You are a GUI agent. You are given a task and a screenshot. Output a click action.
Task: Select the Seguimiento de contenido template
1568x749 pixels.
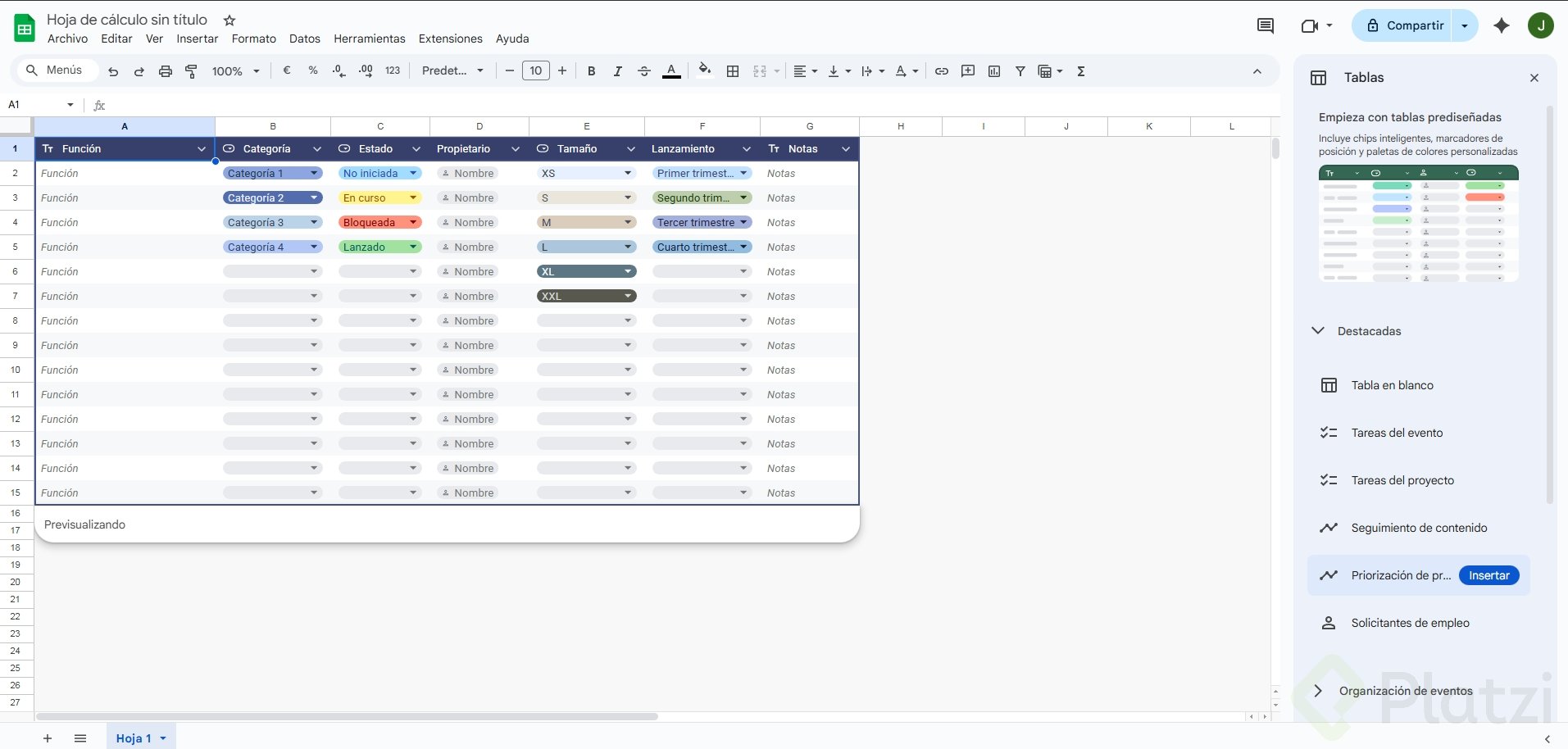[x=1419, y=528]
